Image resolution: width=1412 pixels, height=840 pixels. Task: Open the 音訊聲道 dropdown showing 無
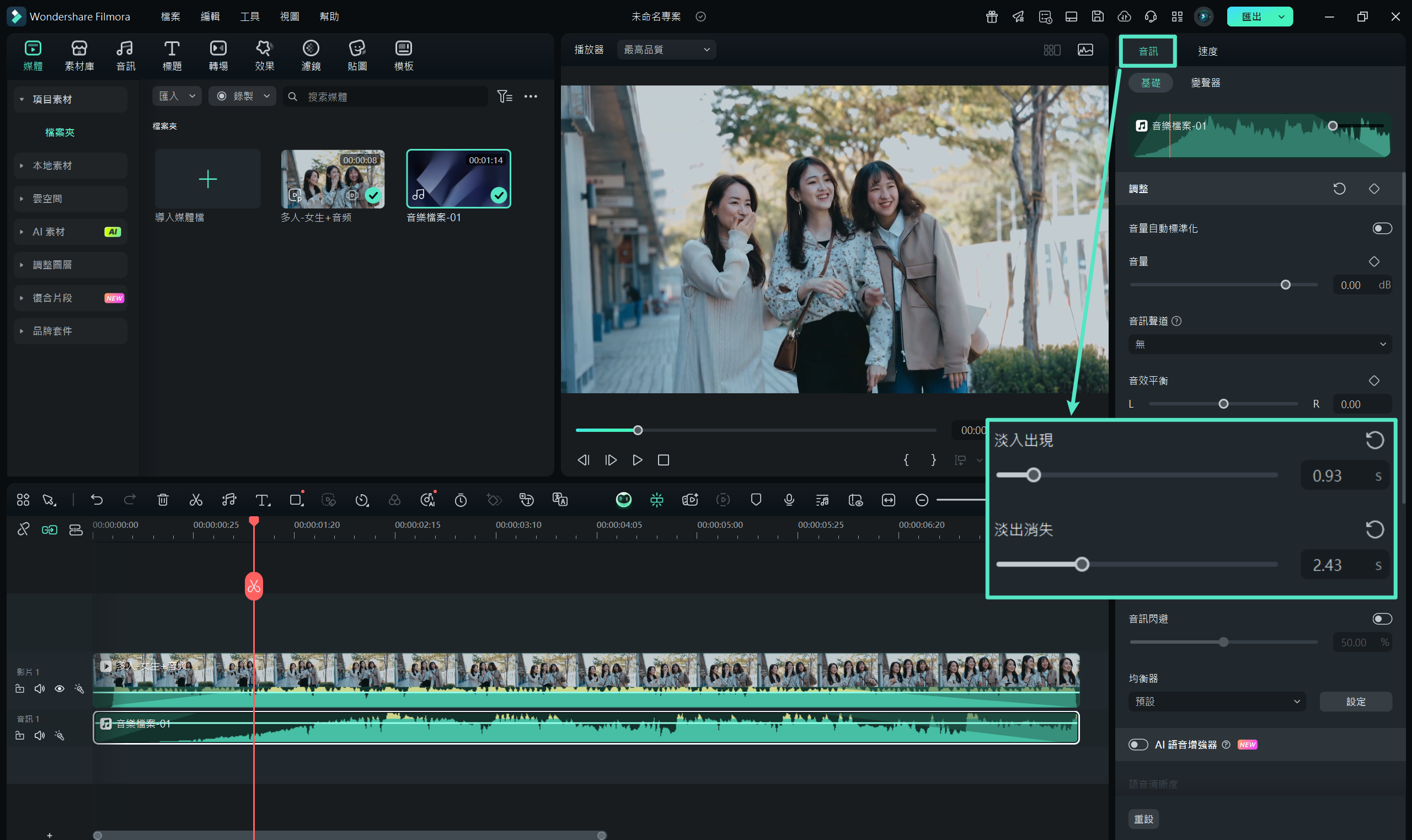pos(1260,344)
